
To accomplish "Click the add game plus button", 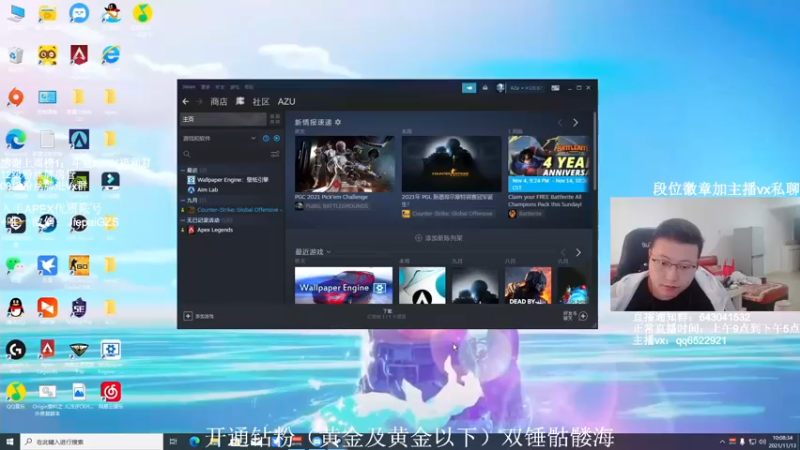I will pos(188,316).
